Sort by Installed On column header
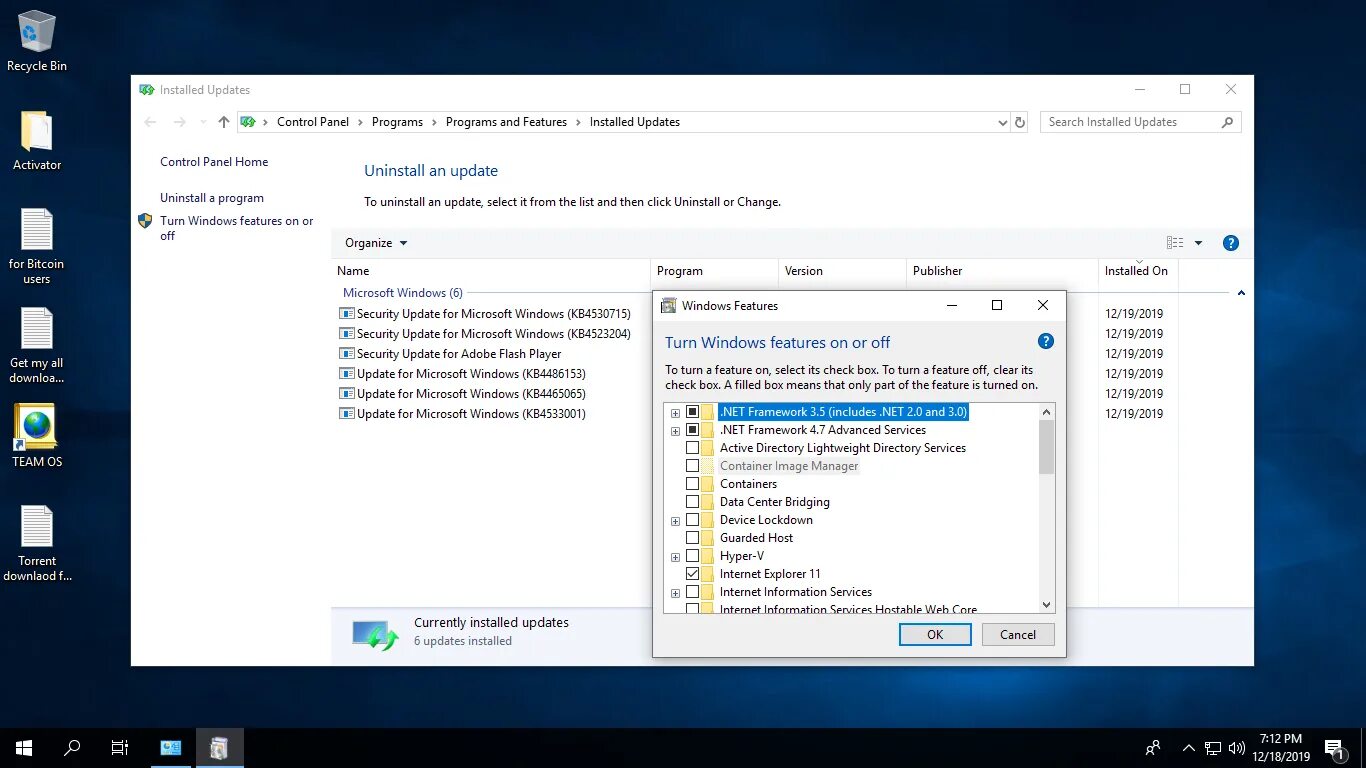This screenshot has width=1366, height=768. [x=1137, y=271]
